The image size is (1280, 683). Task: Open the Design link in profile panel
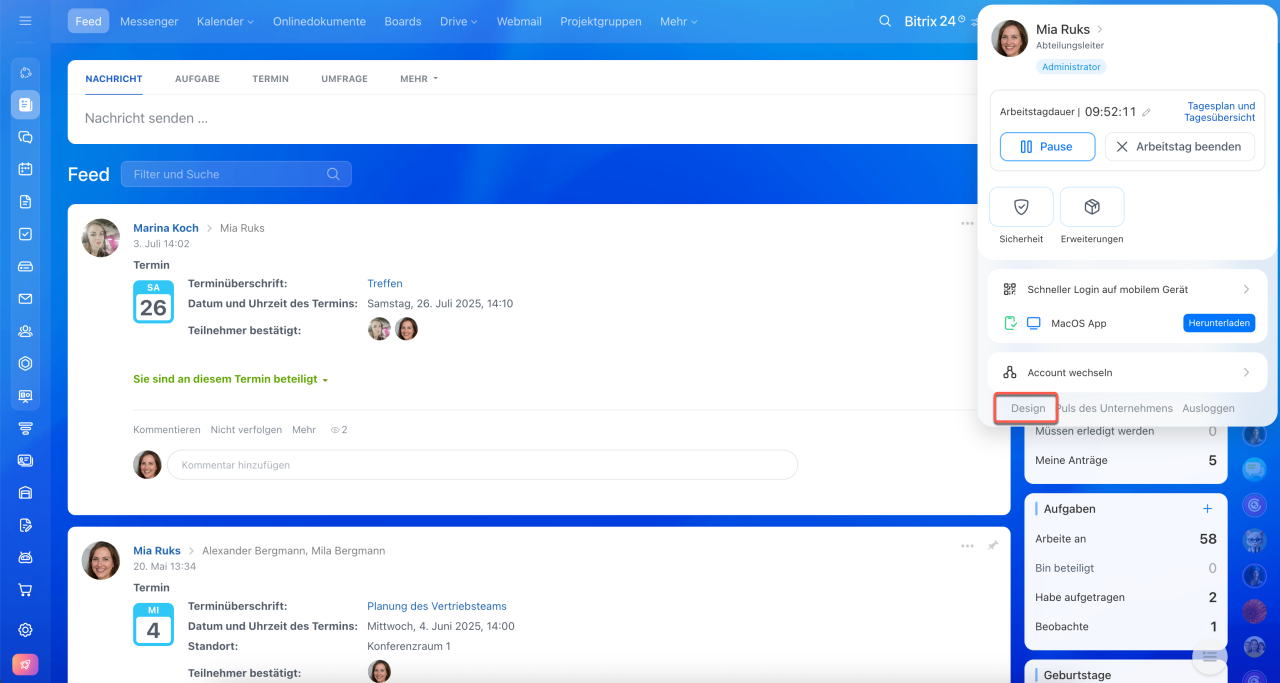tap(1027, 408)
